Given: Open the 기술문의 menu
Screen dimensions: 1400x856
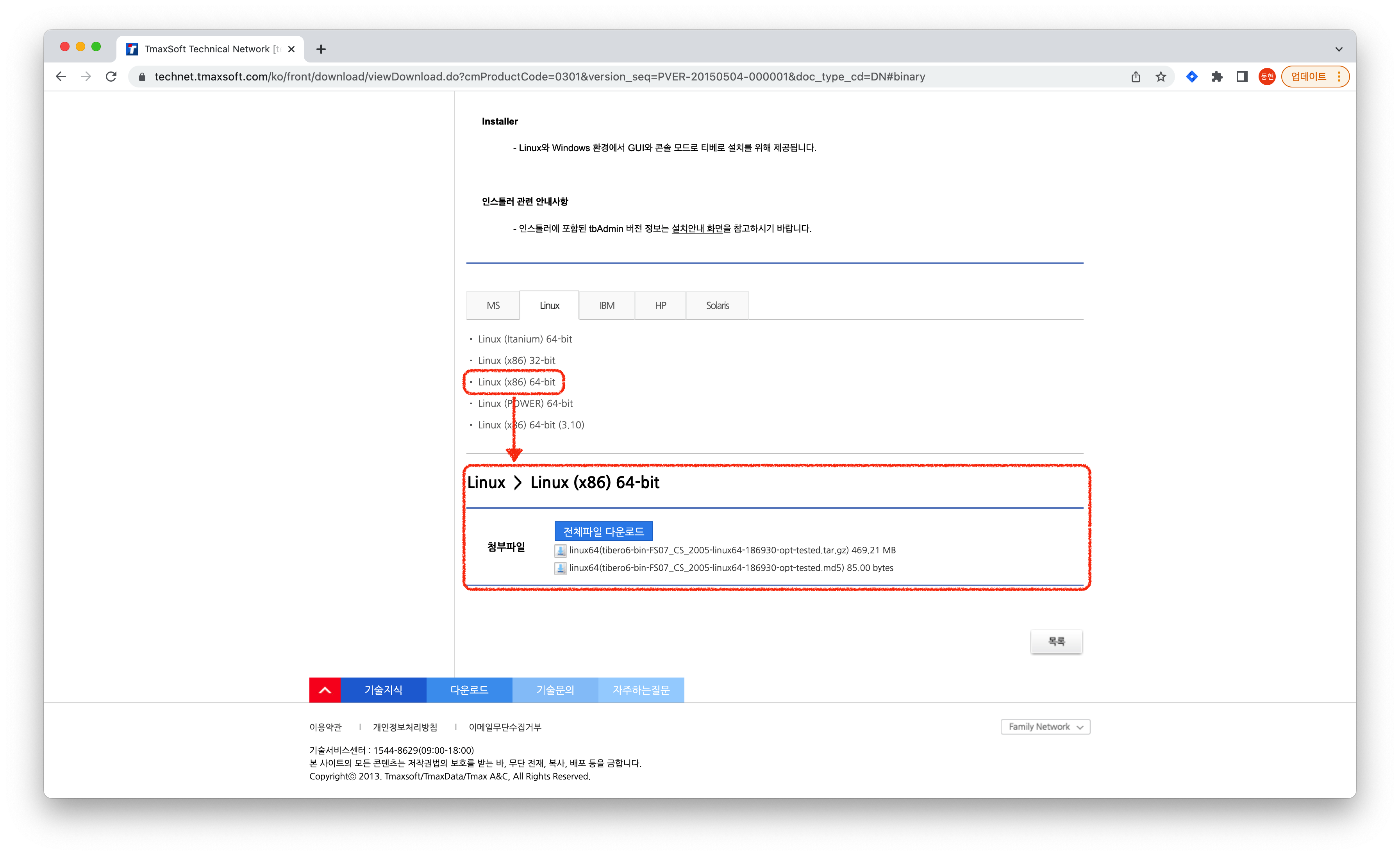Looking at the screenshot, I should click(555, 690).
